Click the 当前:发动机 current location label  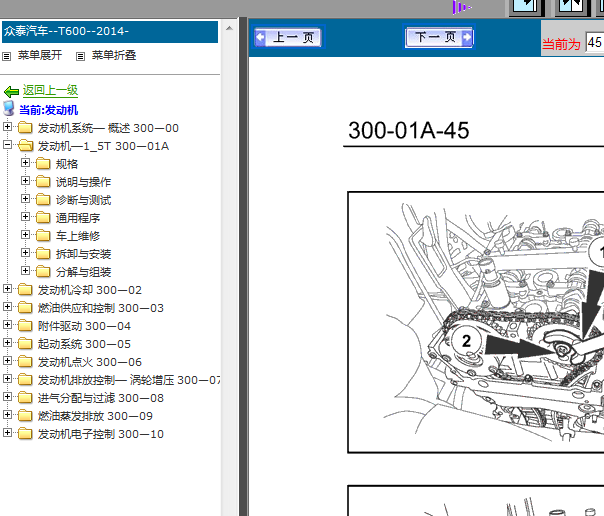coord(49,110)
